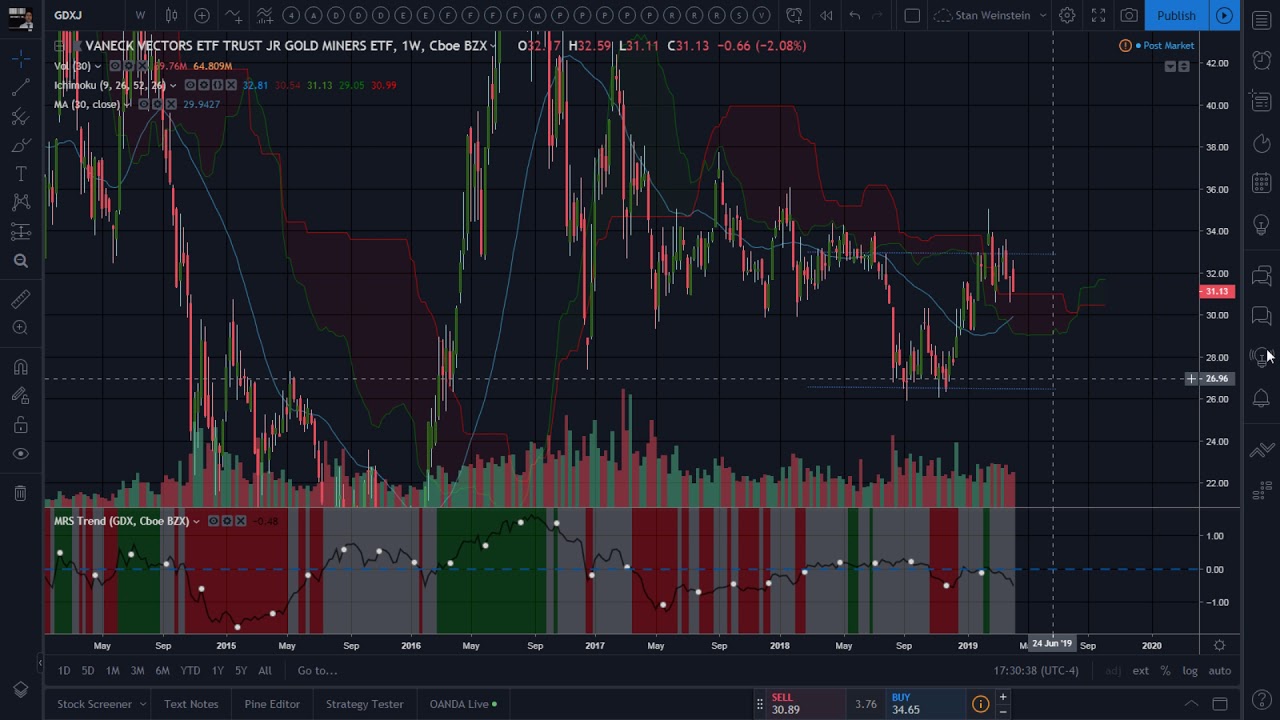This screenshot has height=720, width=1280.
Task: Open the Pine Editor tab
Action: coord(272,704)
